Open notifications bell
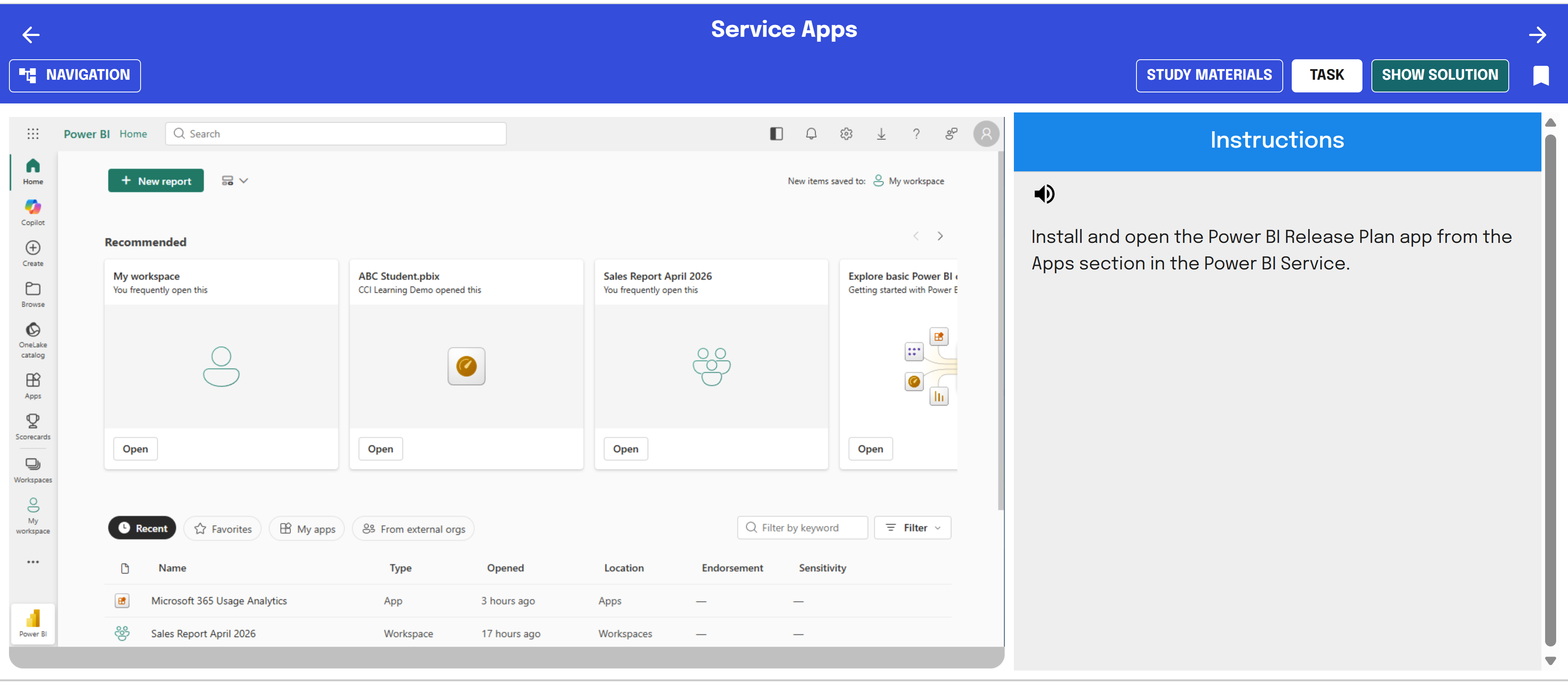 coord(811,133)
